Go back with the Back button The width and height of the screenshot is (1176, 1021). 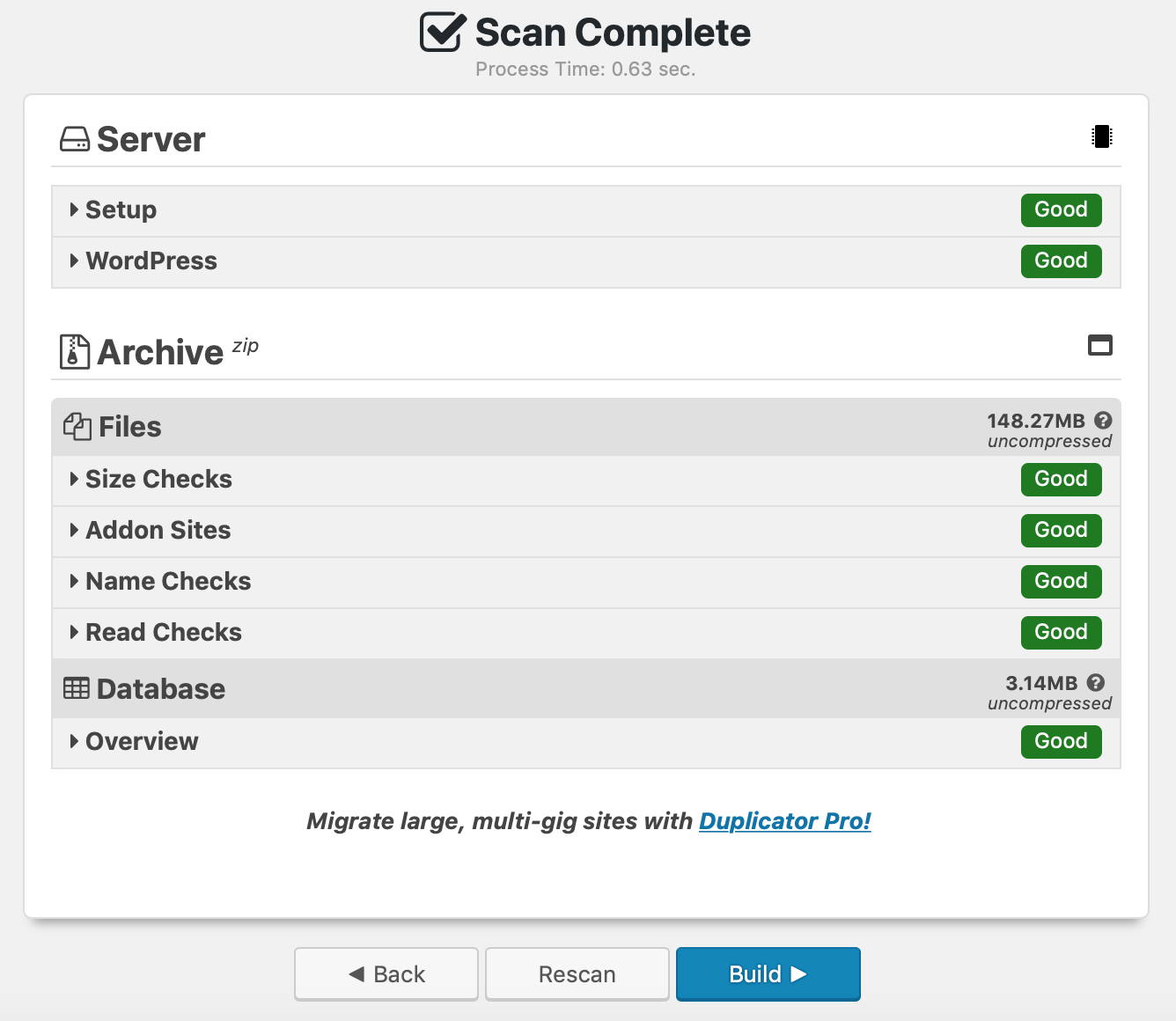pos(386,974)
